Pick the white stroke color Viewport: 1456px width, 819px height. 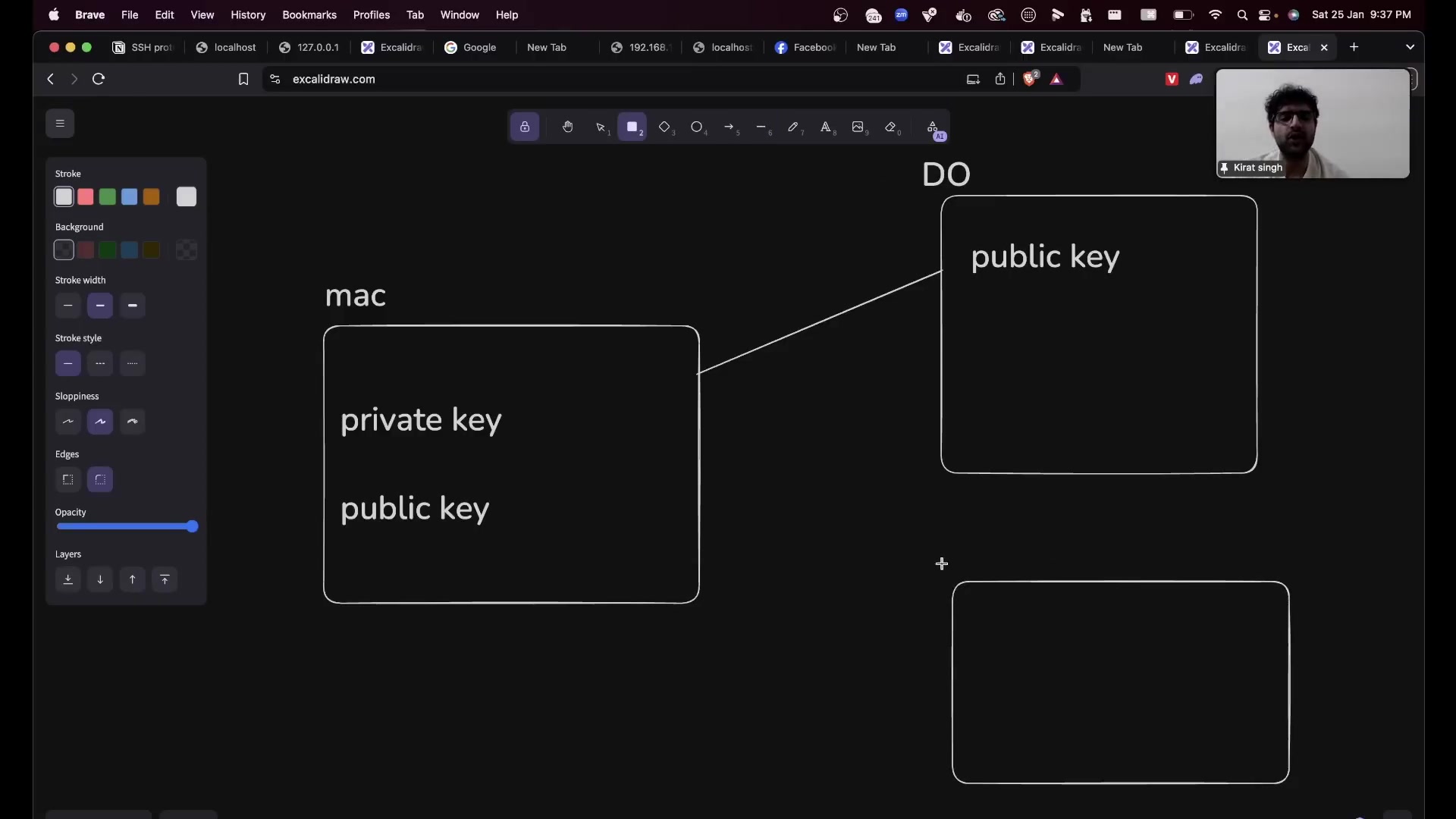tap(64, 197)
